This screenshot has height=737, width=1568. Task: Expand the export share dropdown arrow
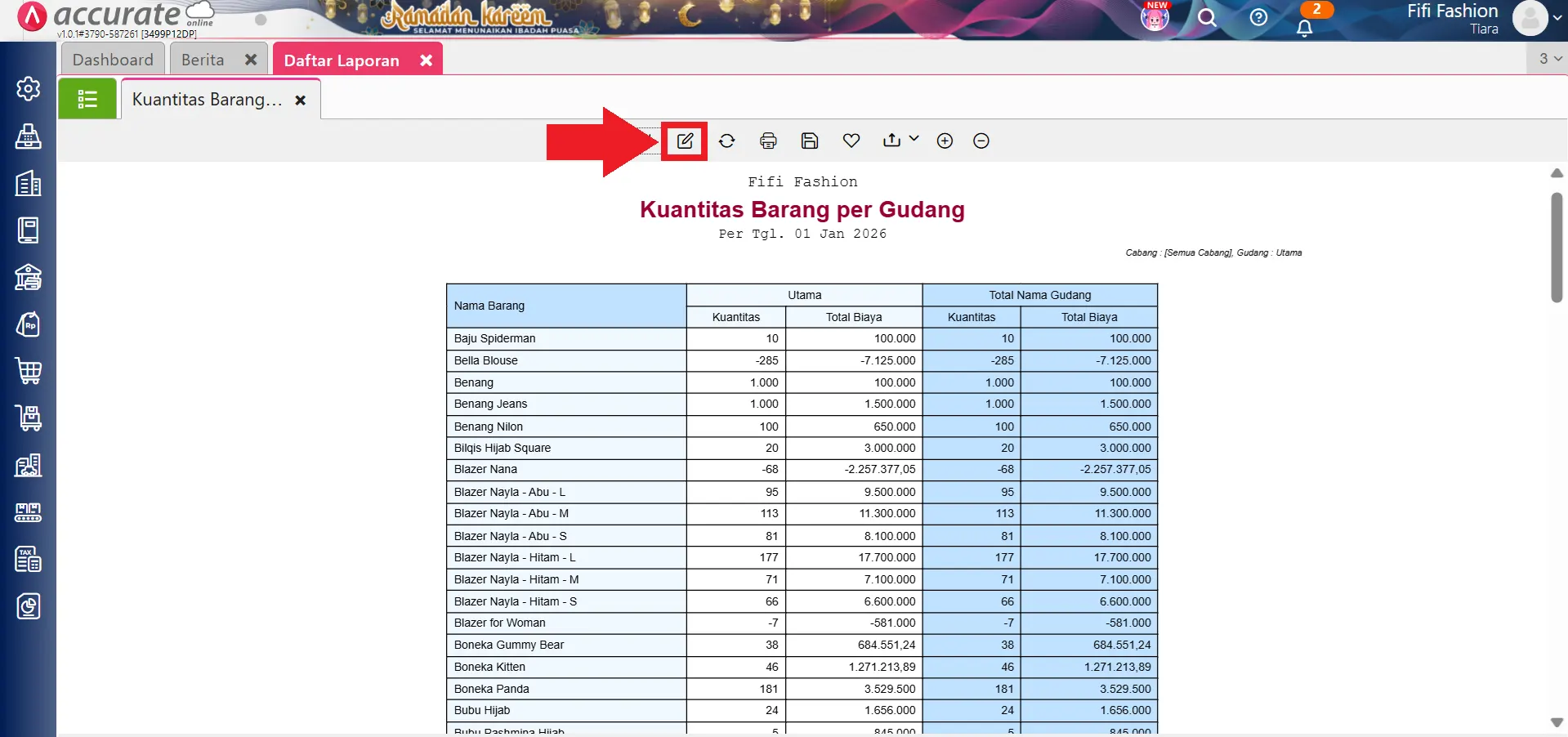(x=914, y=139)
